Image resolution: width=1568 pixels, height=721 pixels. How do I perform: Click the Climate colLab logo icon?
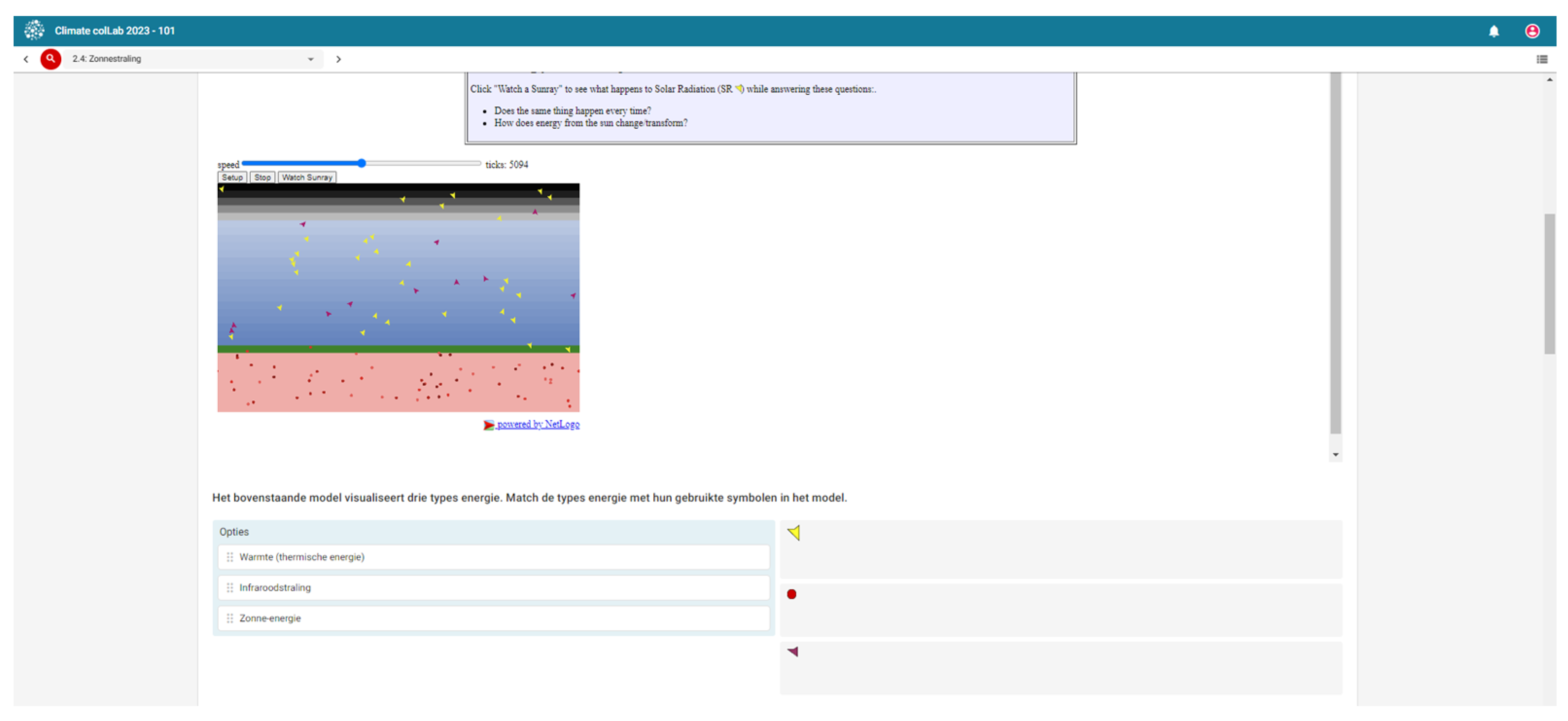point(34,31)
